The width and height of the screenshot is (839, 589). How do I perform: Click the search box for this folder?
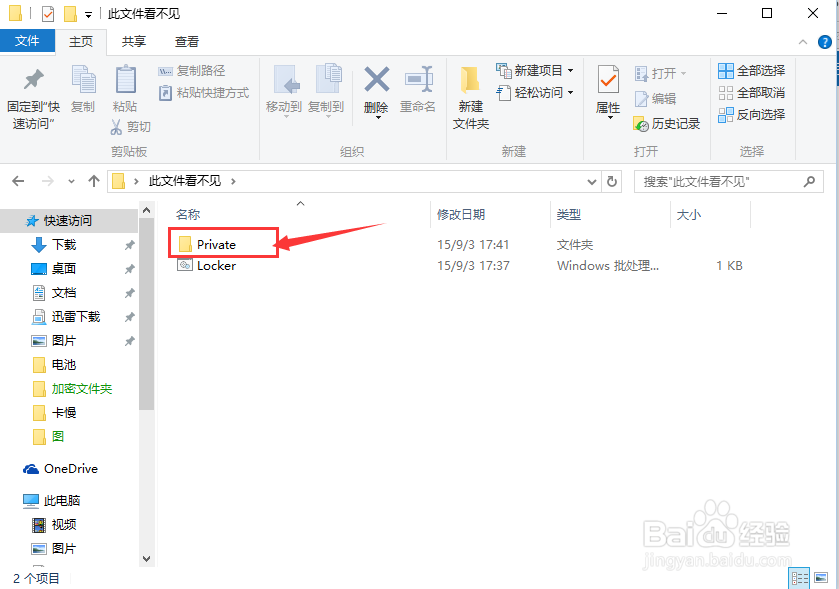click(x=729, y=182)
